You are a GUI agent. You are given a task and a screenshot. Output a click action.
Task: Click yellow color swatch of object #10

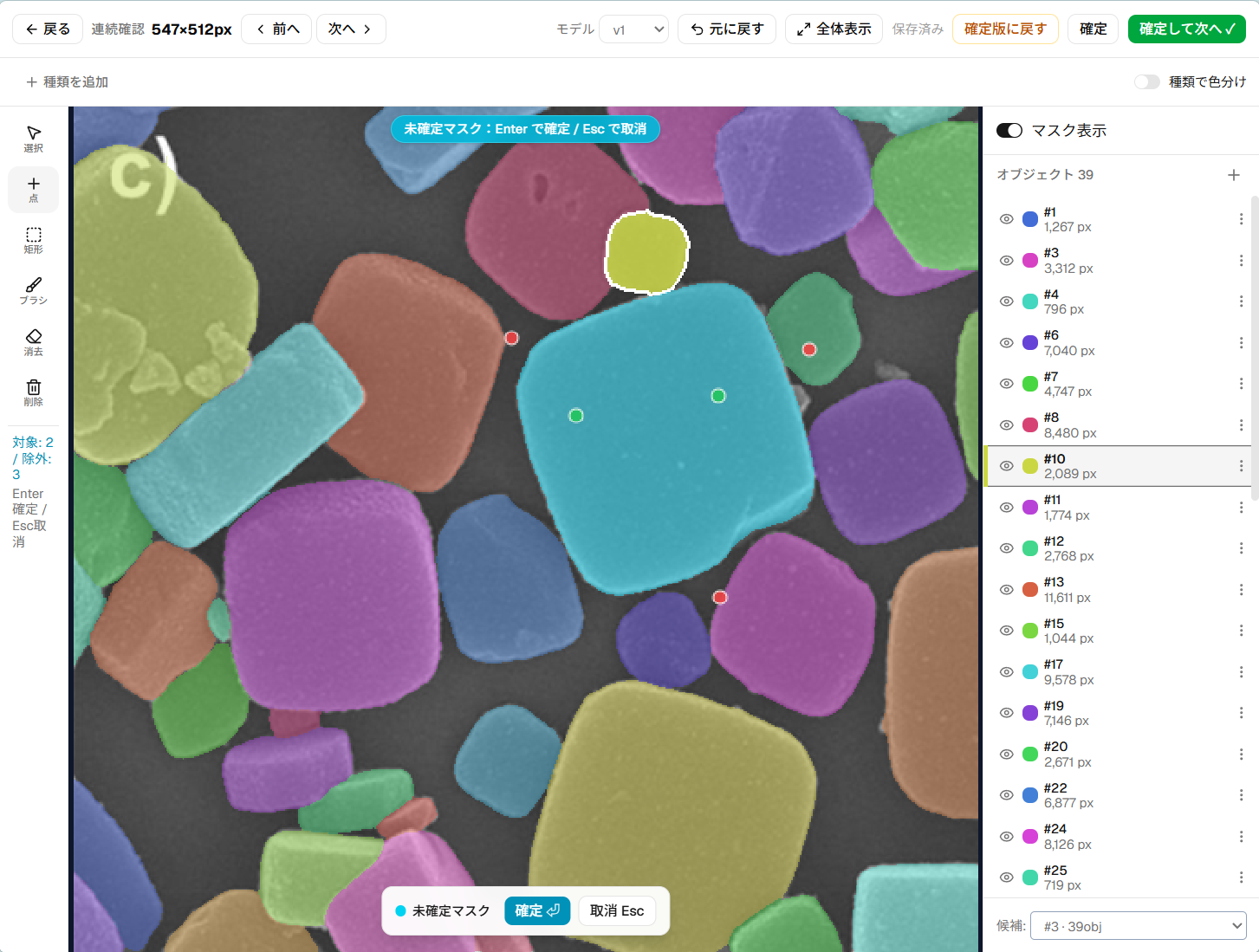(1030, 466)
